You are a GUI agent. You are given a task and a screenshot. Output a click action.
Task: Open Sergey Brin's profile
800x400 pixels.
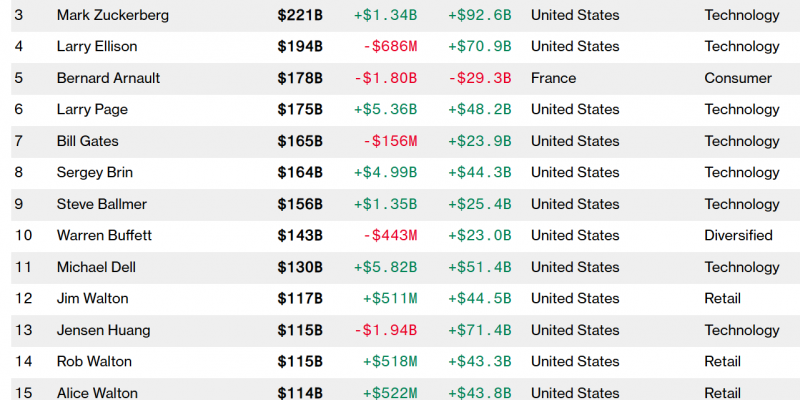coord(95,172)
